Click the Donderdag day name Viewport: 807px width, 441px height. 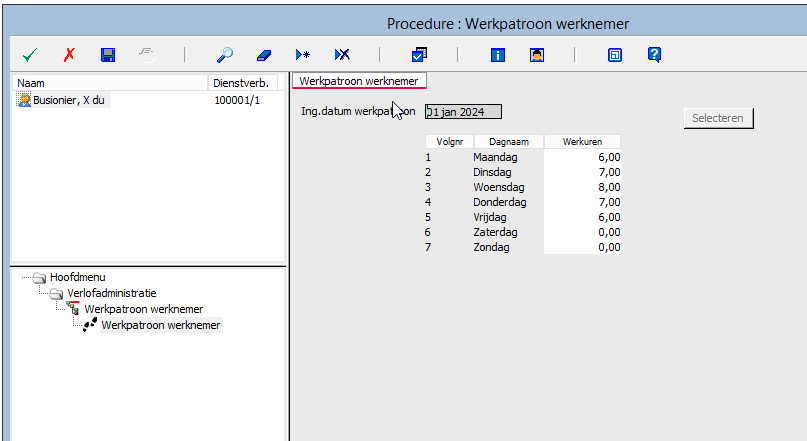pyautogui.click(x=500, y=202)
